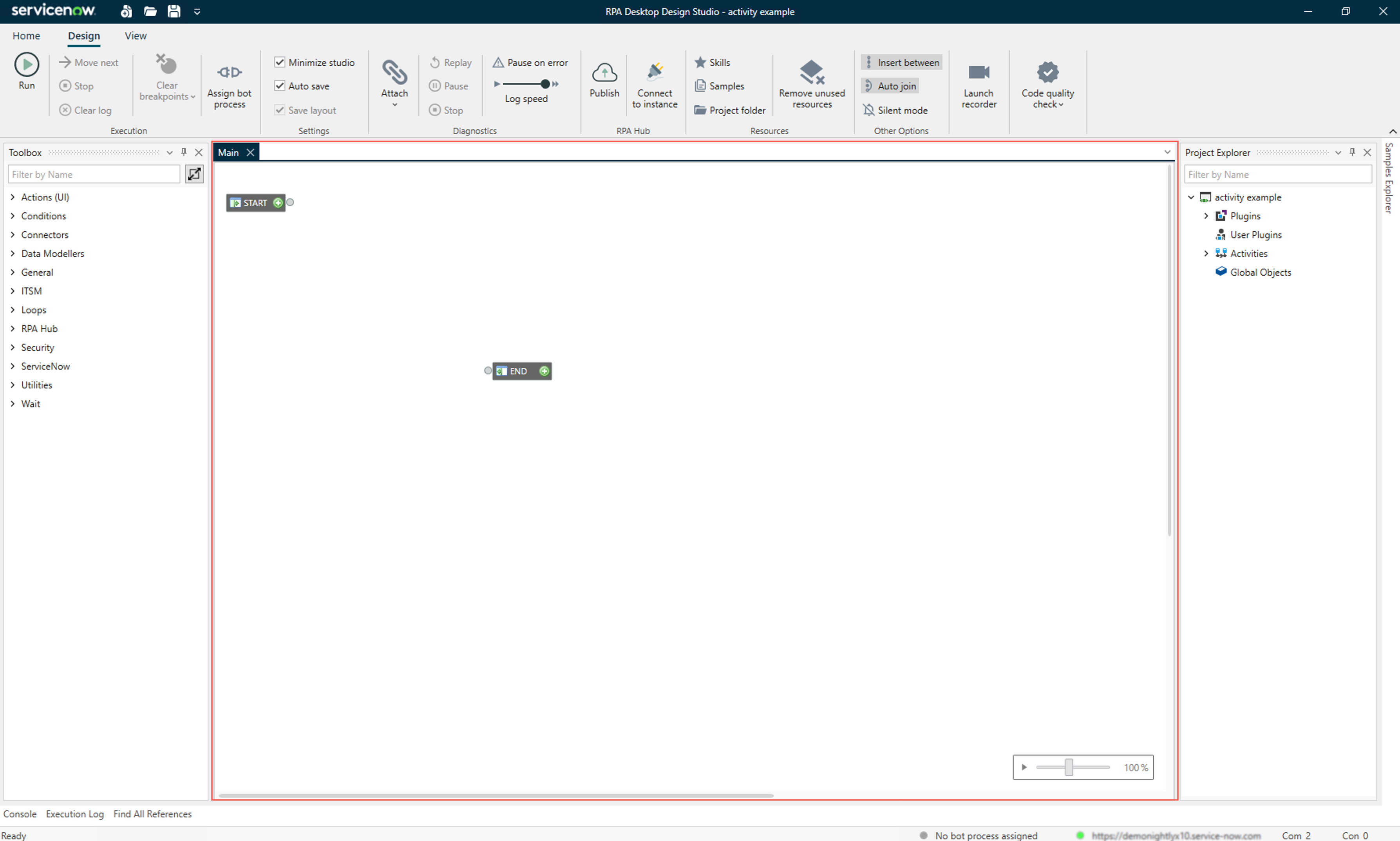Click Replay in Diagnostics group
Viewport: 1400px width, 841px height.
(x=450, y=62)
